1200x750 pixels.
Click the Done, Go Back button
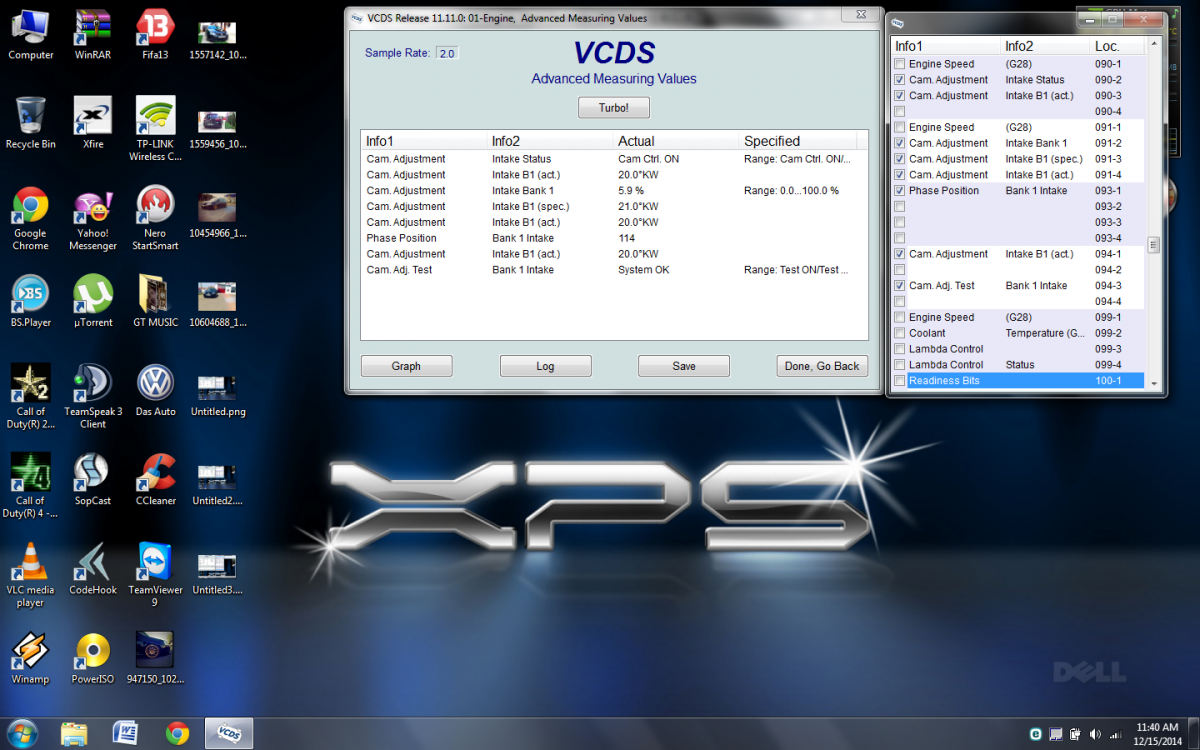coord(822,366)
